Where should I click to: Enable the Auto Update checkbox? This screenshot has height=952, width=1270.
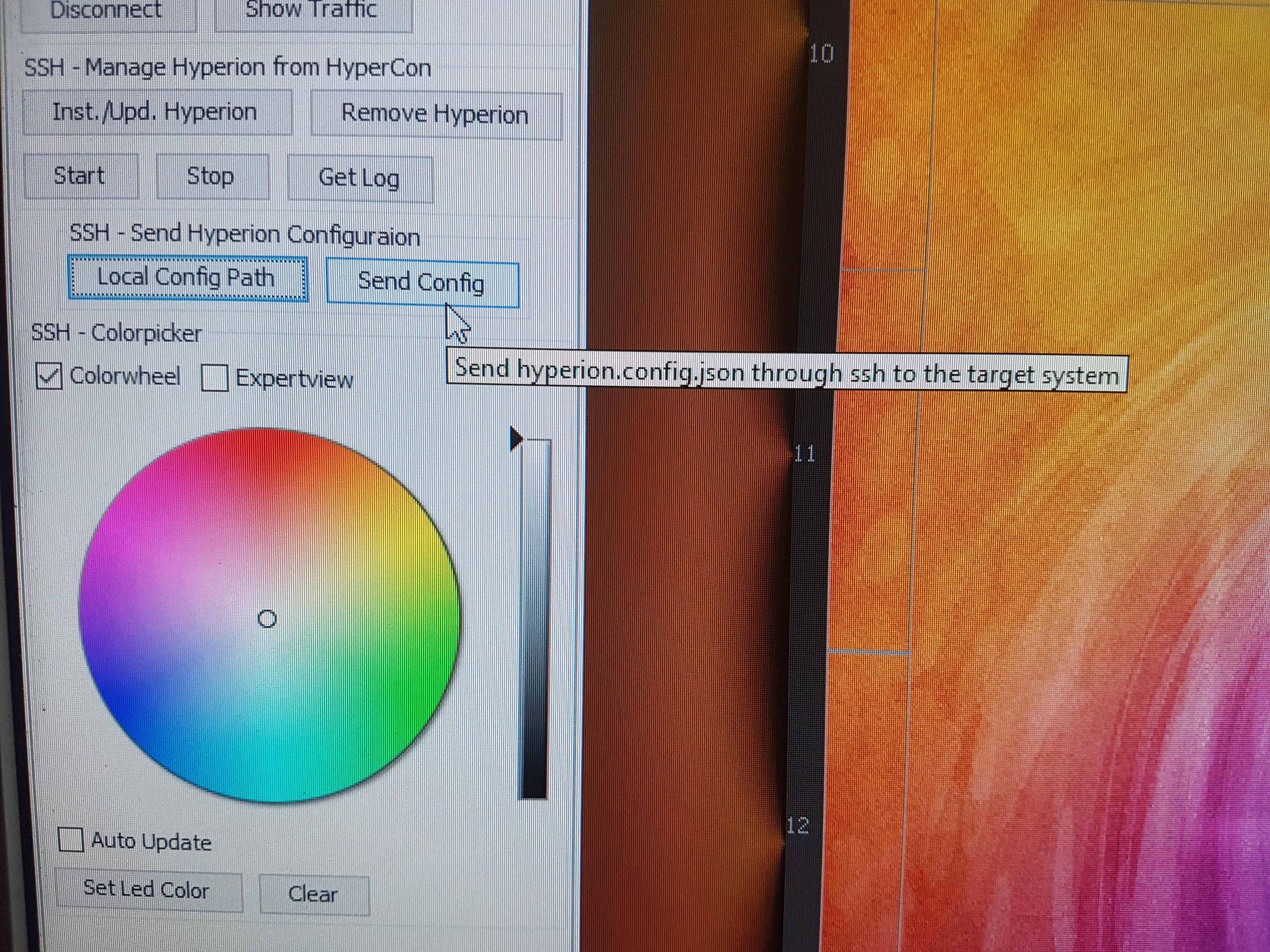71,840
